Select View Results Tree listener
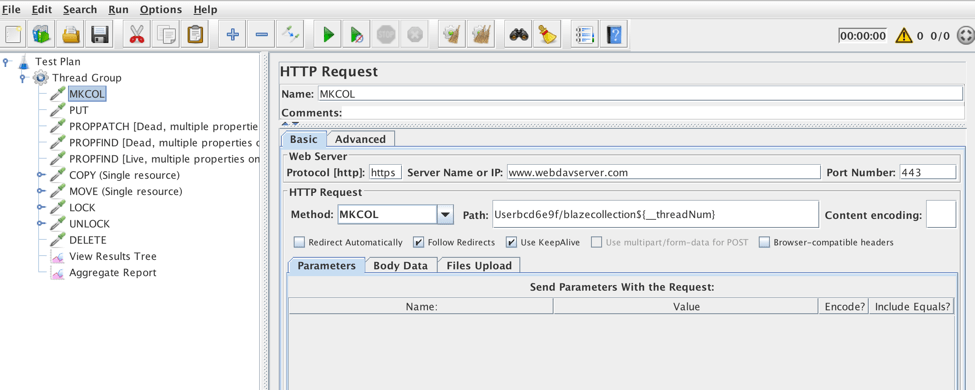 click(113, 256)
